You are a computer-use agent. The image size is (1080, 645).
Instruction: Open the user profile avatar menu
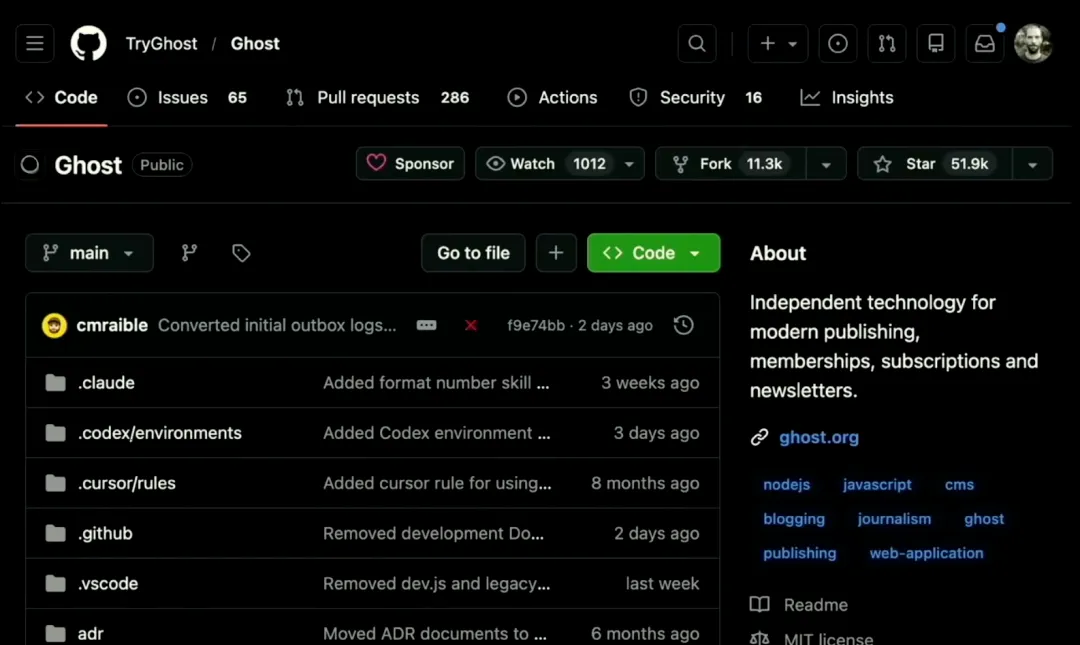tap(1033, 43)
